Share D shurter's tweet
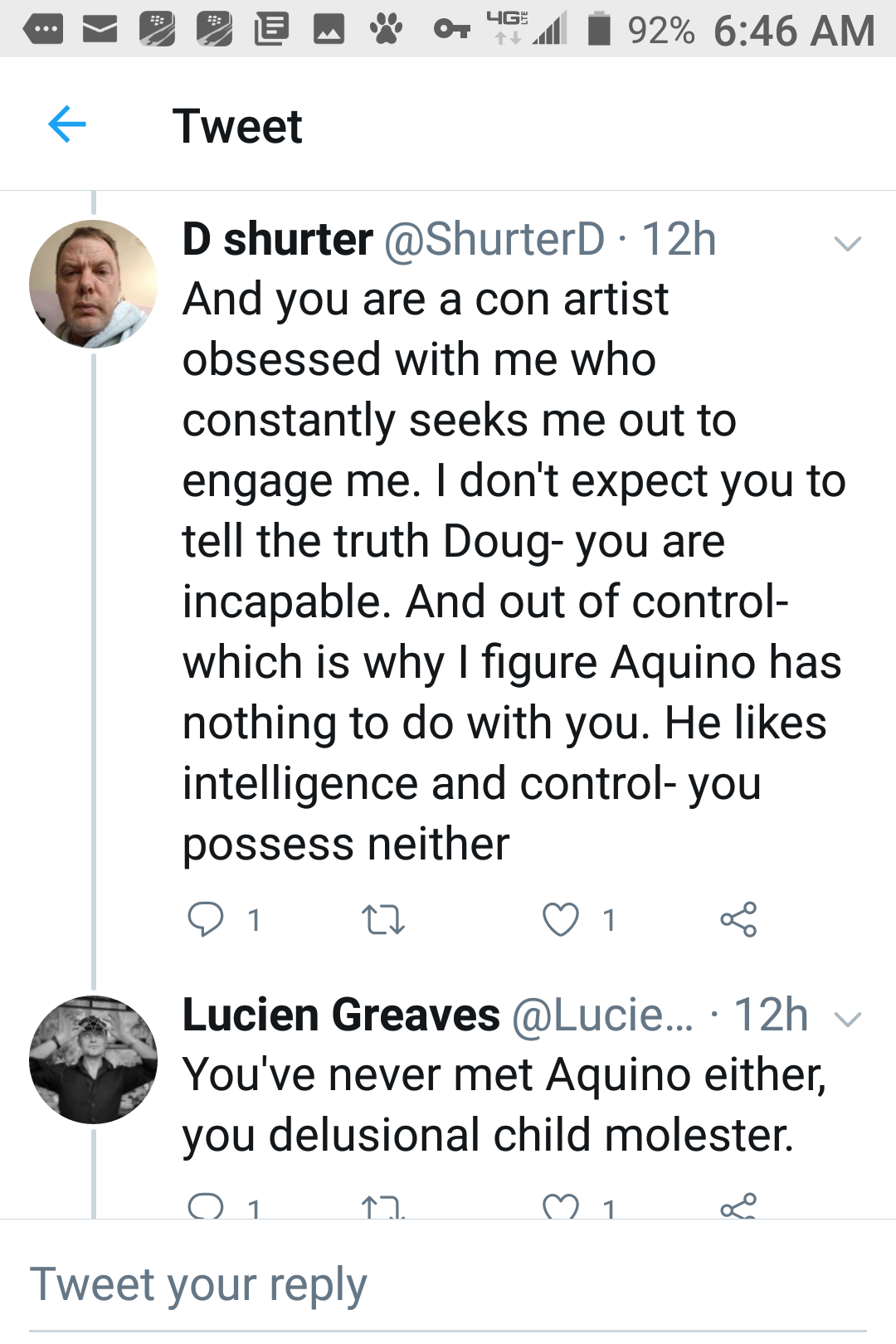The image size is (896, 1344). (738, 919)
